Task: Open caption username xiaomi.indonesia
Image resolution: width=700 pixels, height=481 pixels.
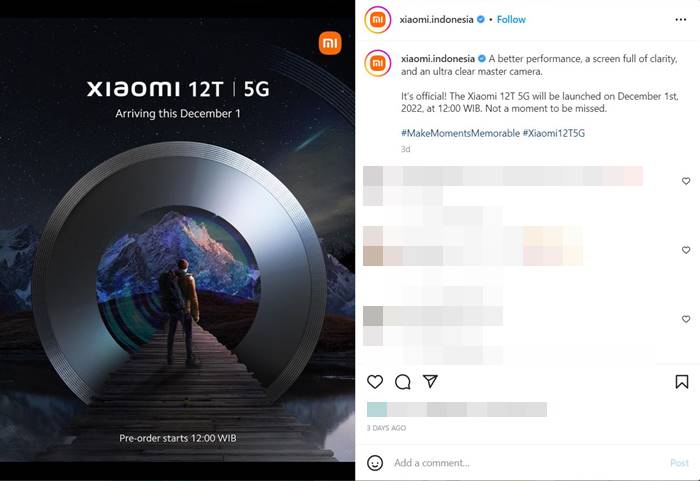Action: (x=438, y=59)
